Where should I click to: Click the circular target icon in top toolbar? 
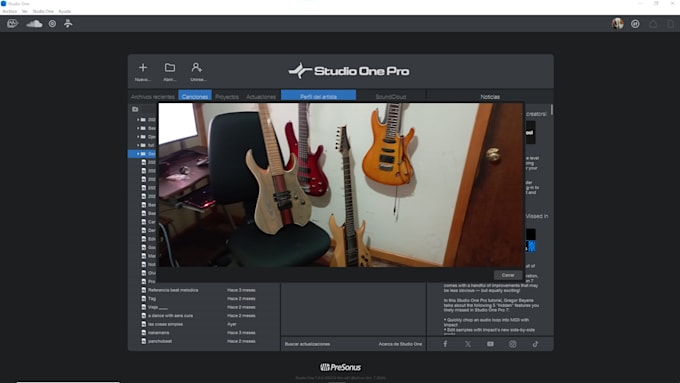point(52,23)
